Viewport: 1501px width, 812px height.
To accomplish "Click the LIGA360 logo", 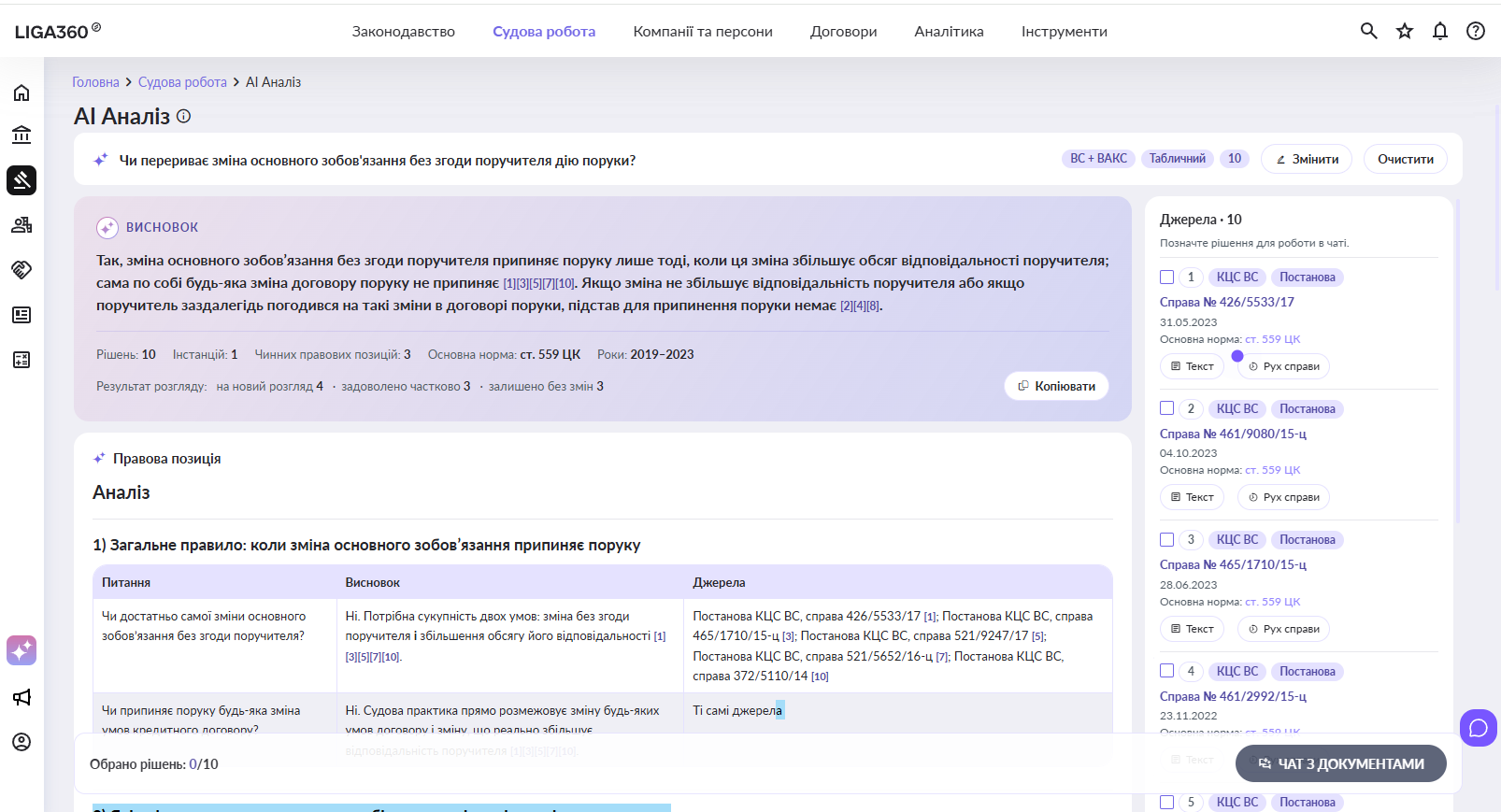I will click(58, 31).
